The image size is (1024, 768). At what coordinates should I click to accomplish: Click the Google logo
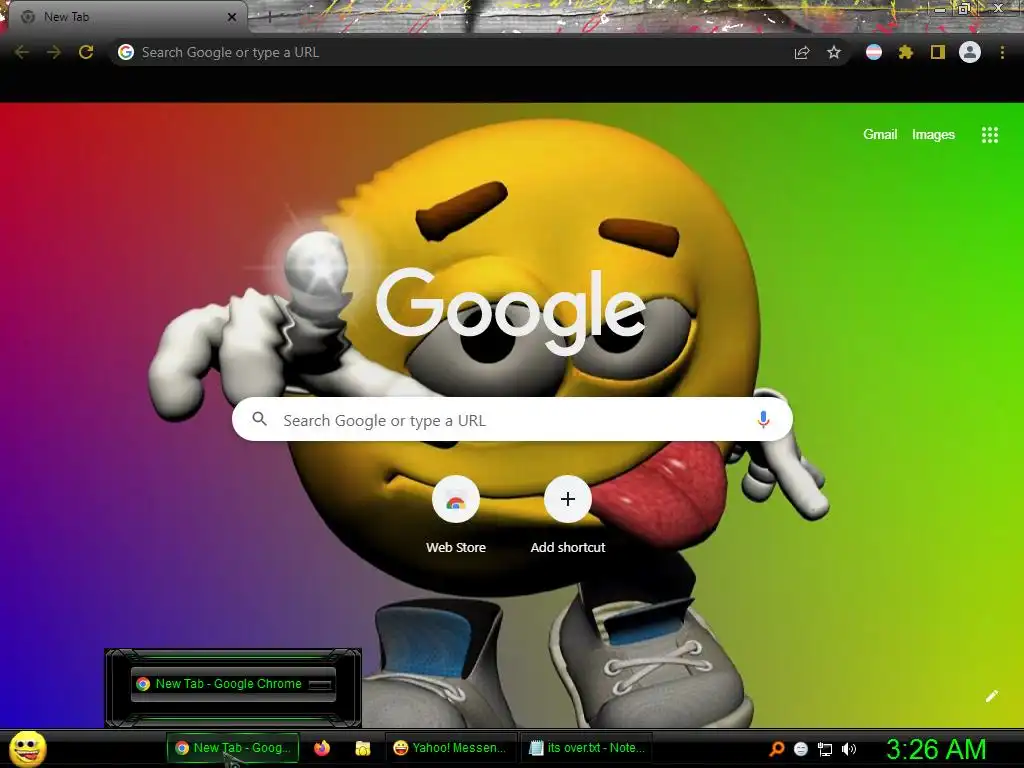(x=511, y=310)
